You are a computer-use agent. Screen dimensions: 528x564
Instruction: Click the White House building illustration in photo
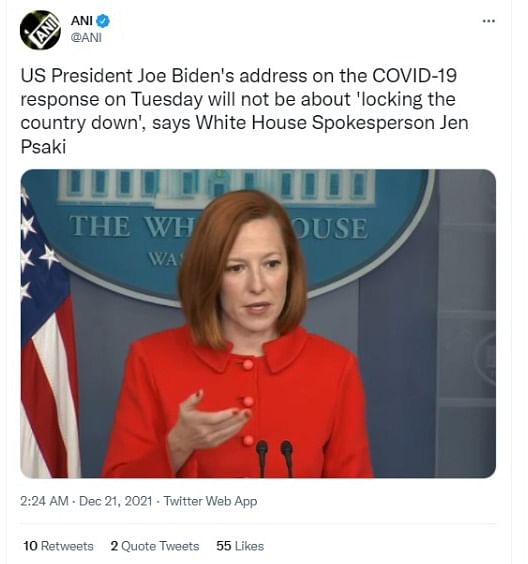coord(217,188)
